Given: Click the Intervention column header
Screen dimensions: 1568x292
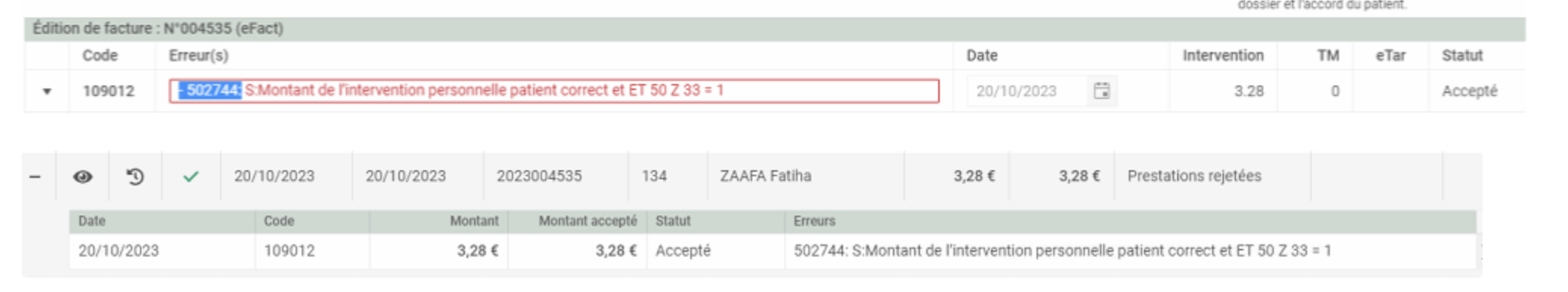Looking at the screenshot, I should [x=1222, y=55].
